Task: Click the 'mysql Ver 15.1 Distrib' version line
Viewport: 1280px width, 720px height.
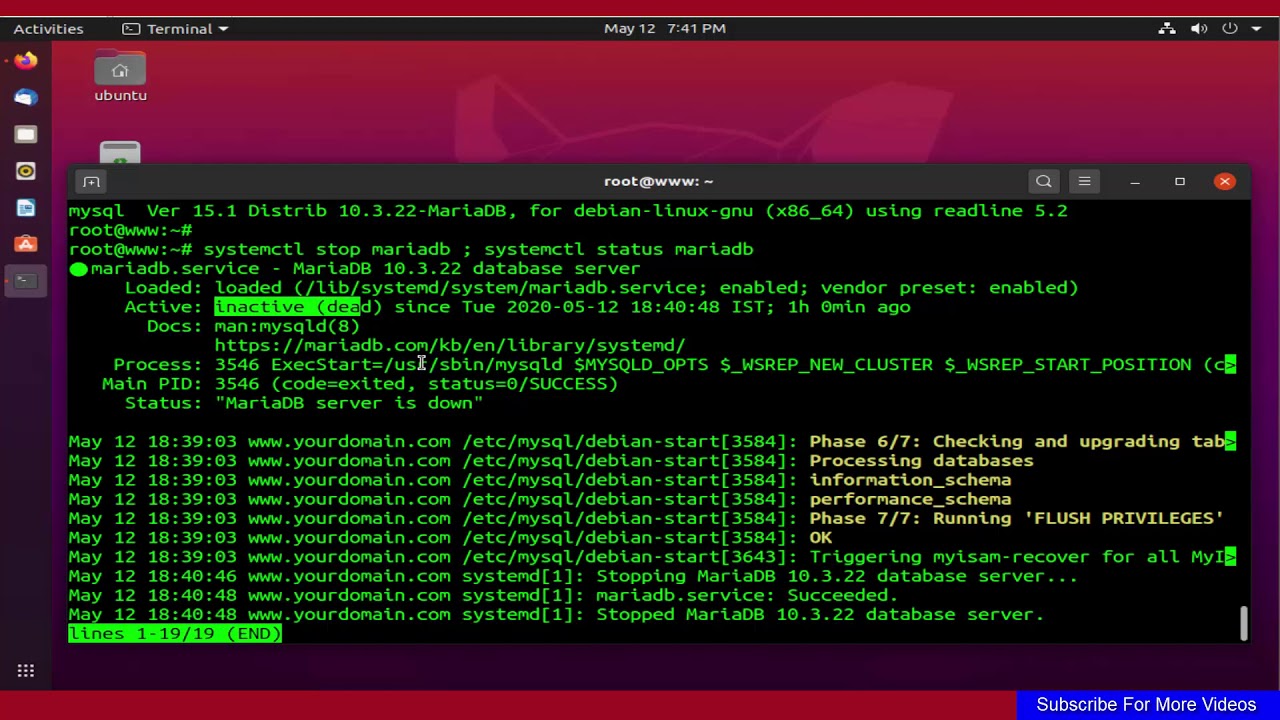Action: tap(568, 211)
